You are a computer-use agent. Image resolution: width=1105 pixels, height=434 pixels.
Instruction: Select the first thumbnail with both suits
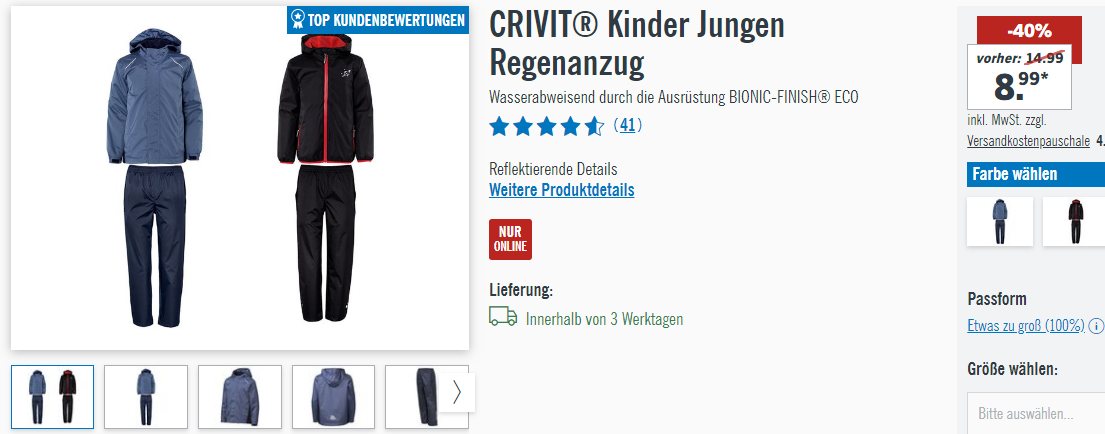[52, 397]
